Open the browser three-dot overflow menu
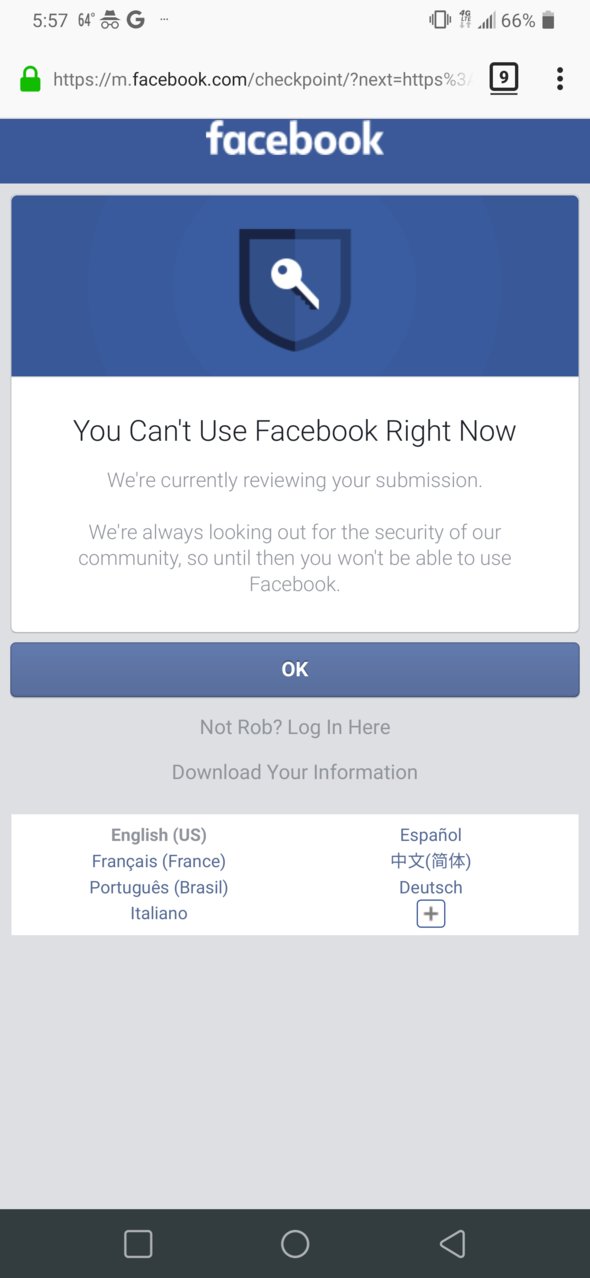The height and width of the screenshot is (1278, 590). pyautogui.click(x=560, y=79)
